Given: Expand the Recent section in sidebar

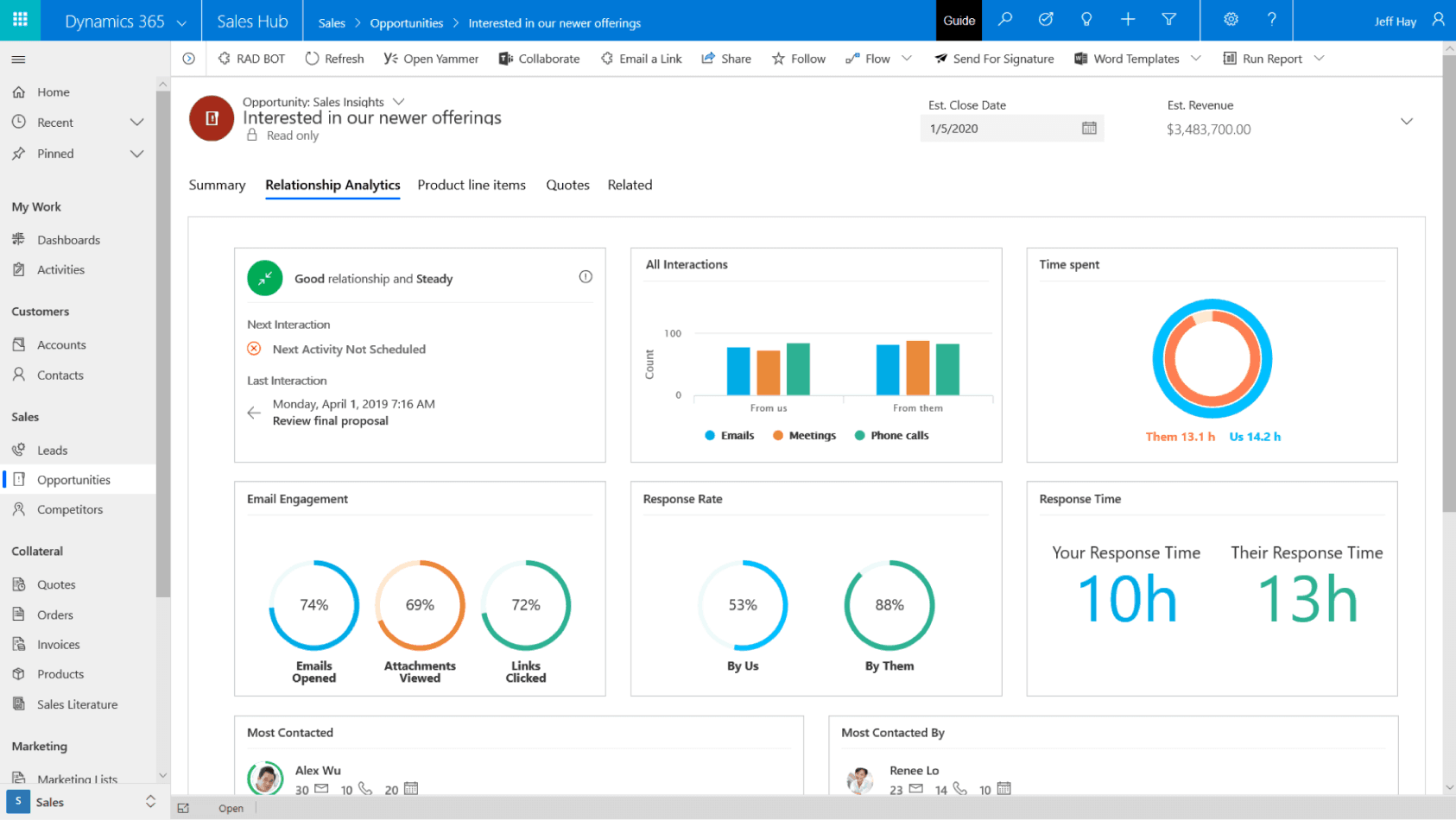Looking at the screenshot, I should click(136, 123).
